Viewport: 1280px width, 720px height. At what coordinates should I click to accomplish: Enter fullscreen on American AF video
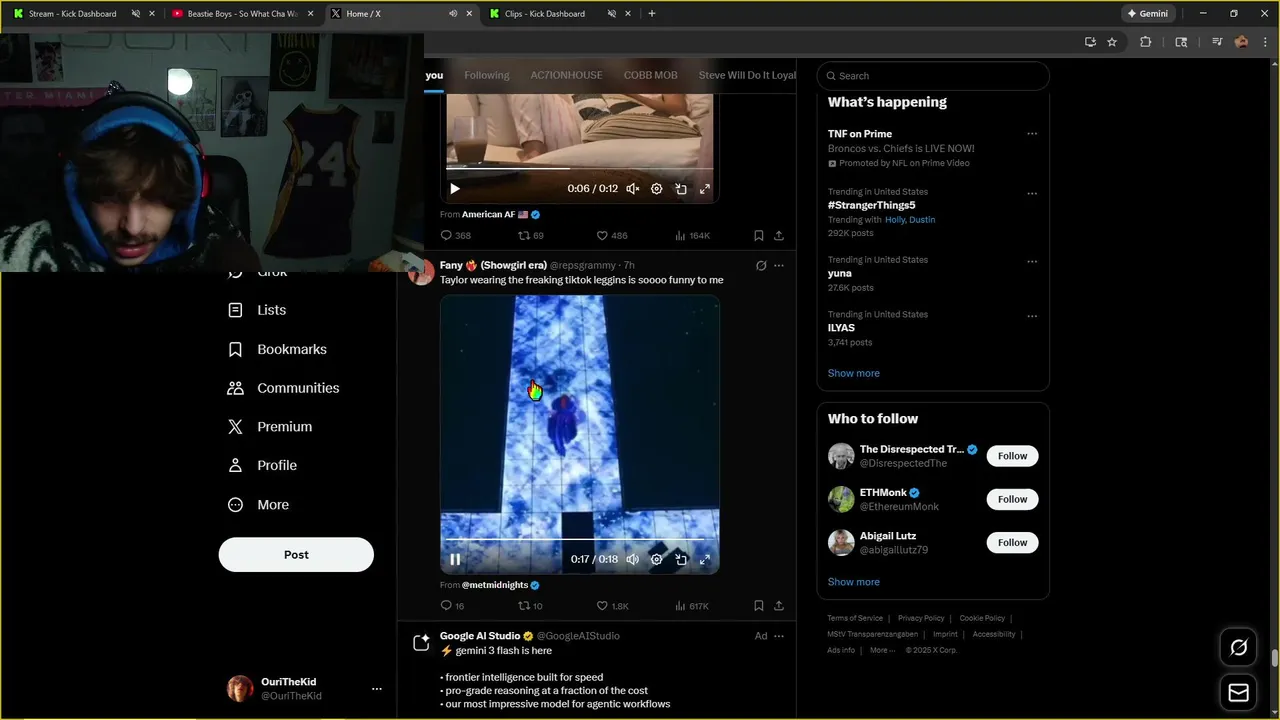pyautogui.click(x=705, y=189)
